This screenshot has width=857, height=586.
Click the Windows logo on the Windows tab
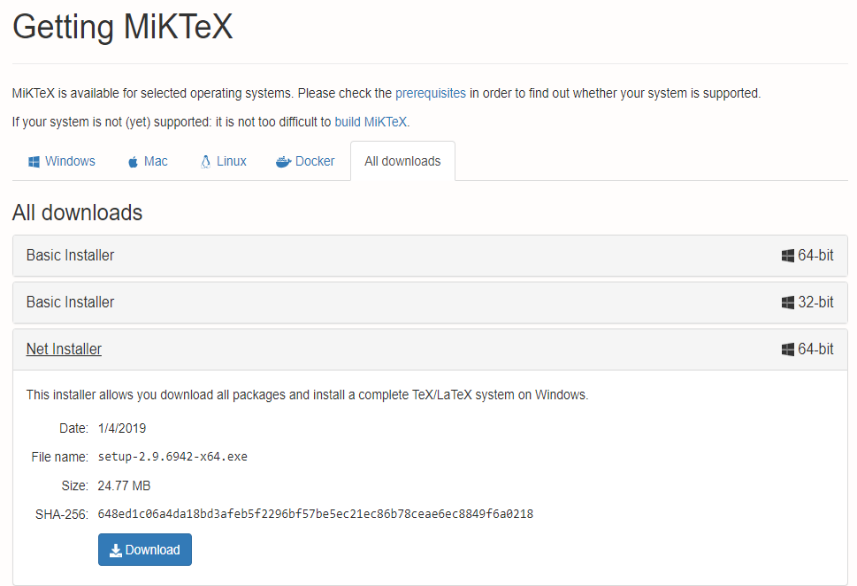click(33, 160)
